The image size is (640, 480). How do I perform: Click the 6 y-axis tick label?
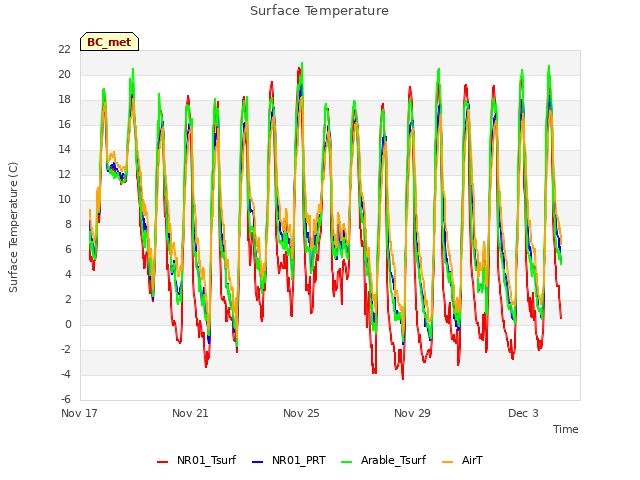pyautogui.click(x=68, y=249)
